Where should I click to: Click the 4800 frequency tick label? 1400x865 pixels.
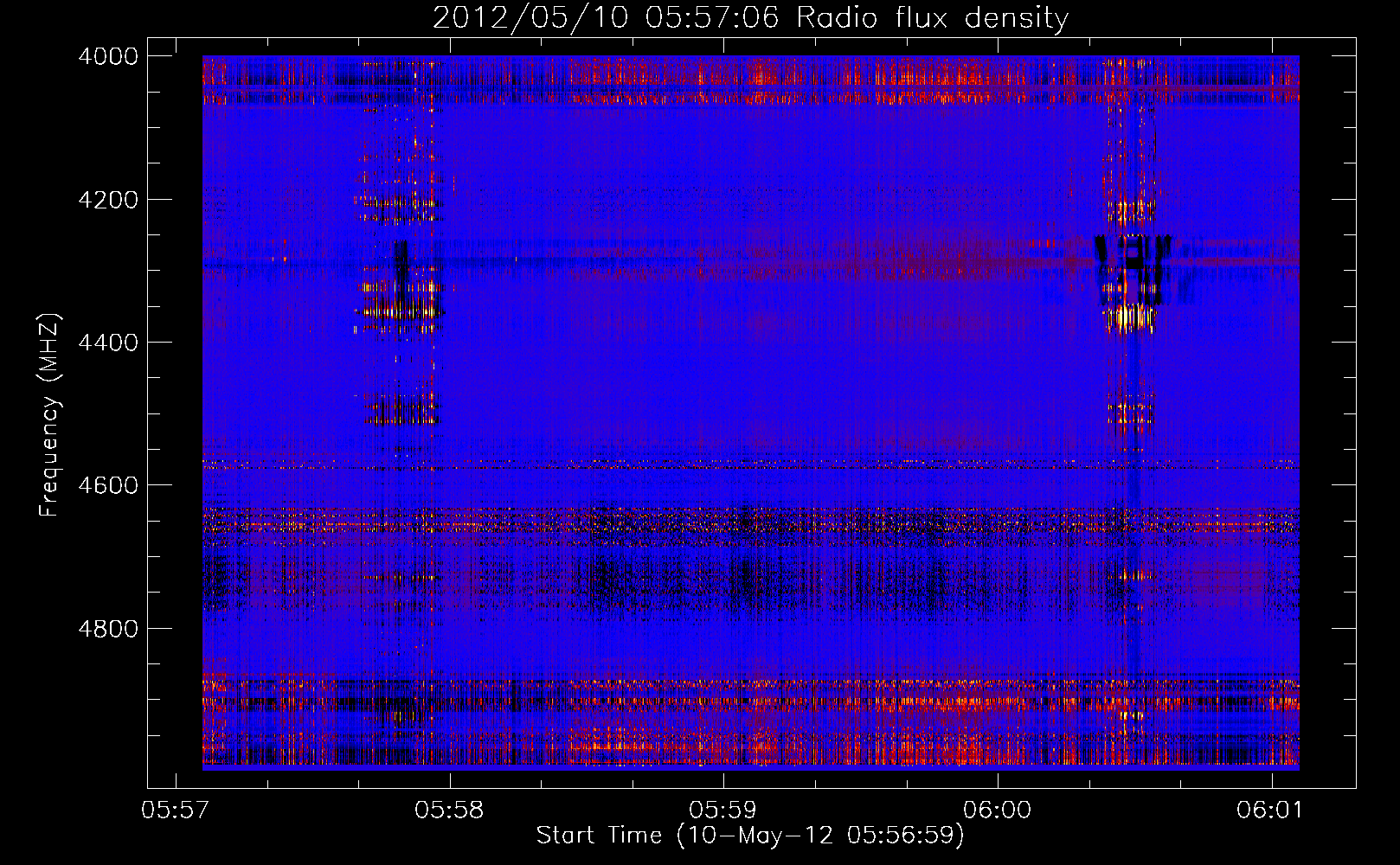click(x=108, y=628)
